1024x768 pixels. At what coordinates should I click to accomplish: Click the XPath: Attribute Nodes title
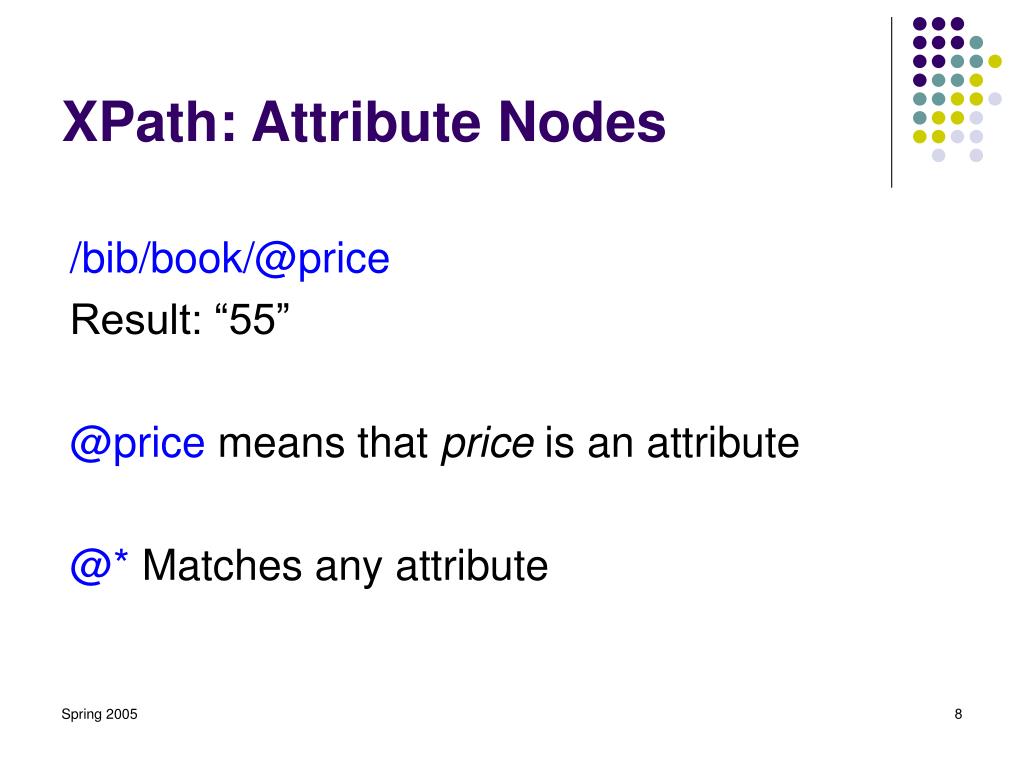coord(364,122)
